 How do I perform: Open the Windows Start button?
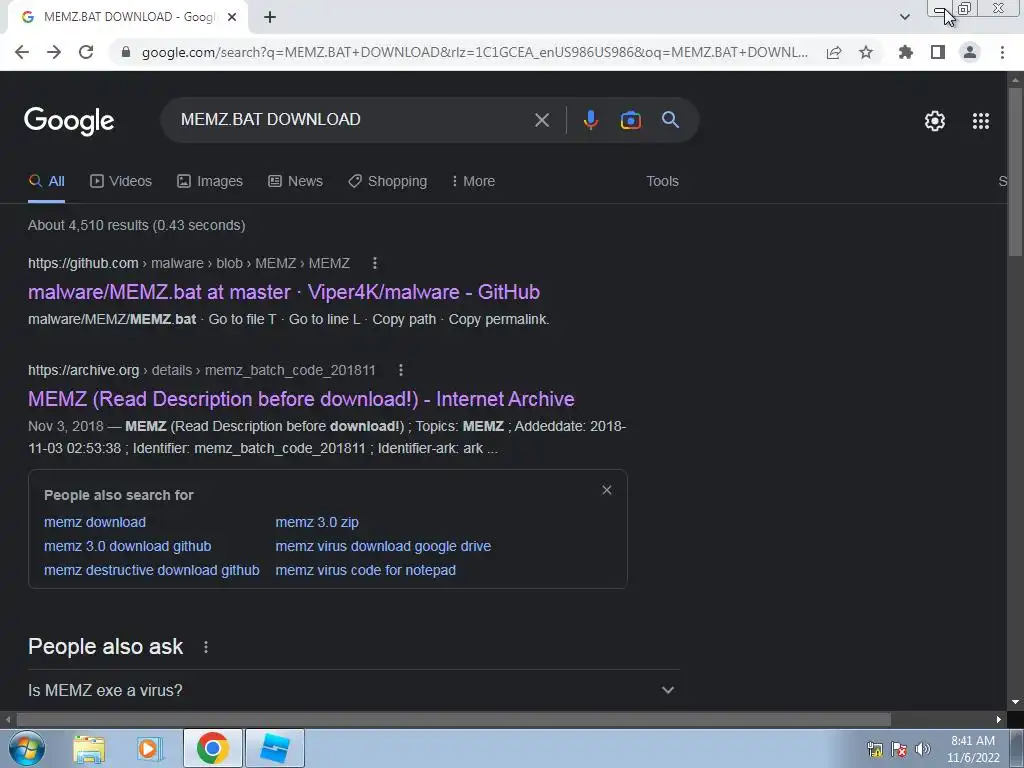tap(27, 748)
